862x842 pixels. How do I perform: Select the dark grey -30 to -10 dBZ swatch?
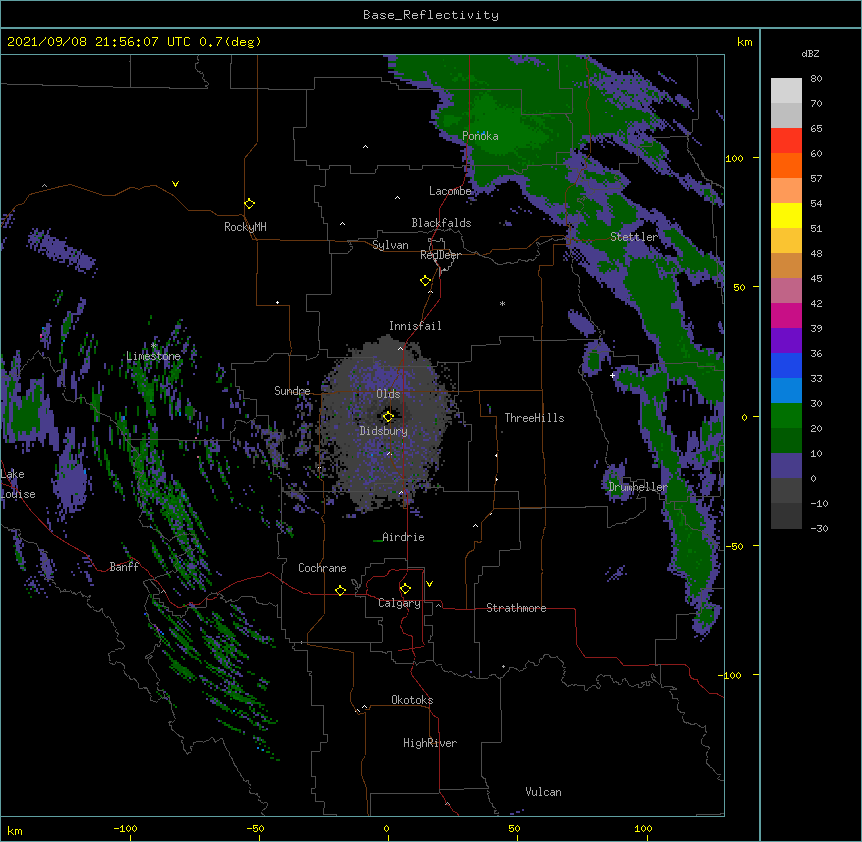[x=786, y=516]
